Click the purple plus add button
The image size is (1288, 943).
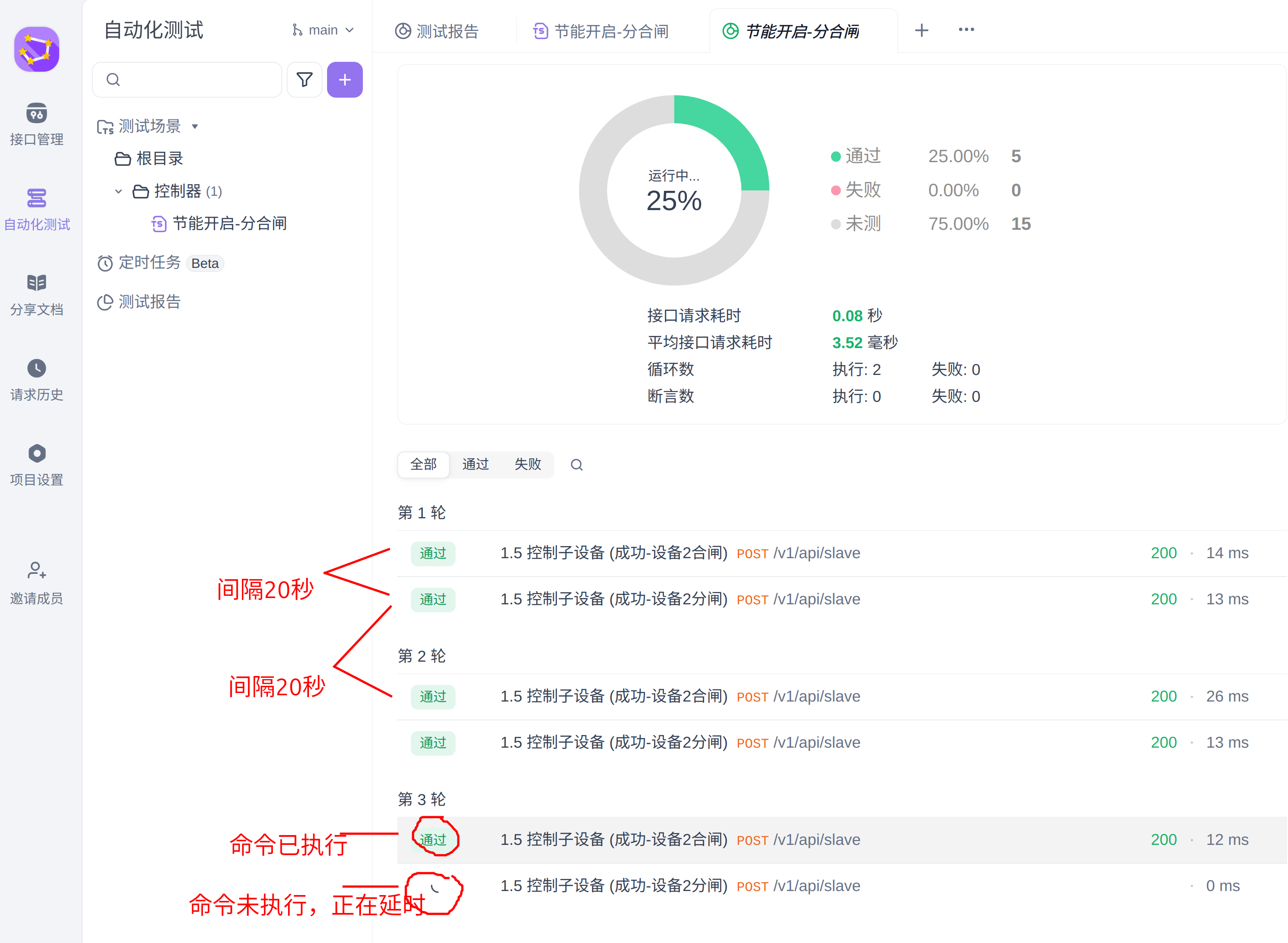pos(345,80)
